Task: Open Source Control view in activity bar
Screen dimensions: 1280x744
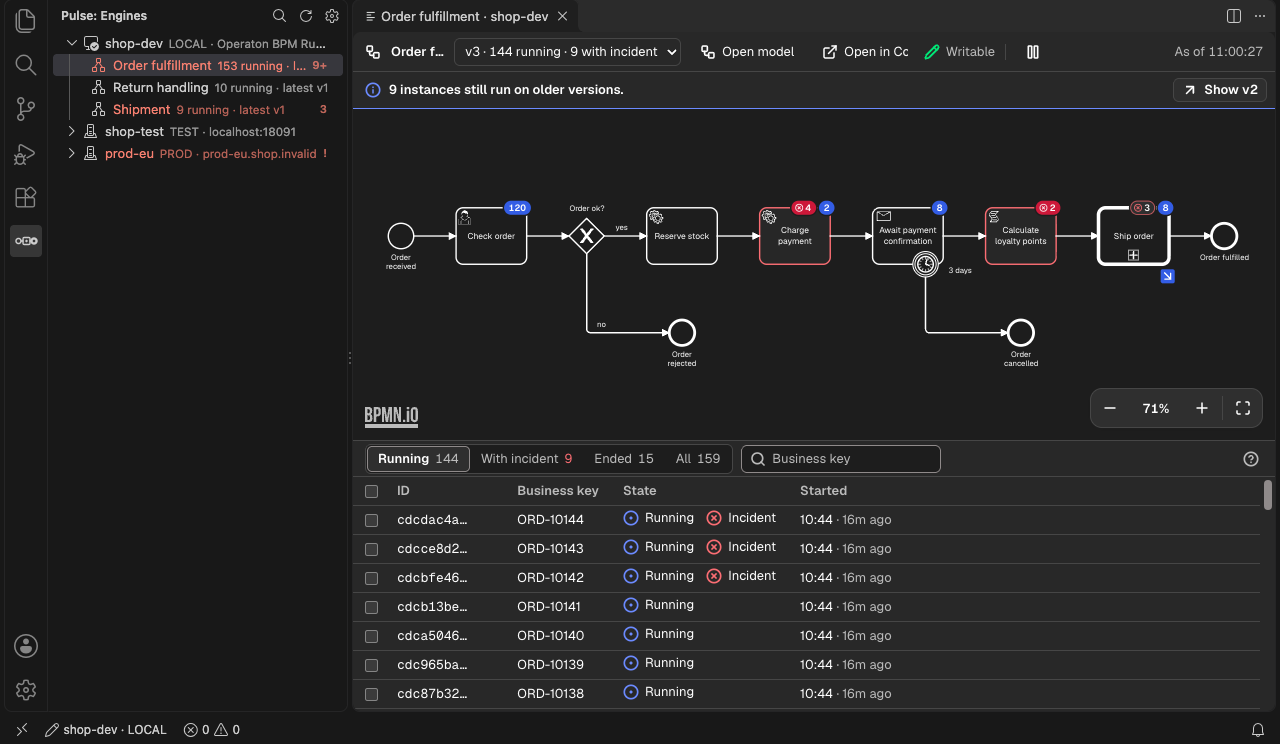Action: [x=26, y=109]
